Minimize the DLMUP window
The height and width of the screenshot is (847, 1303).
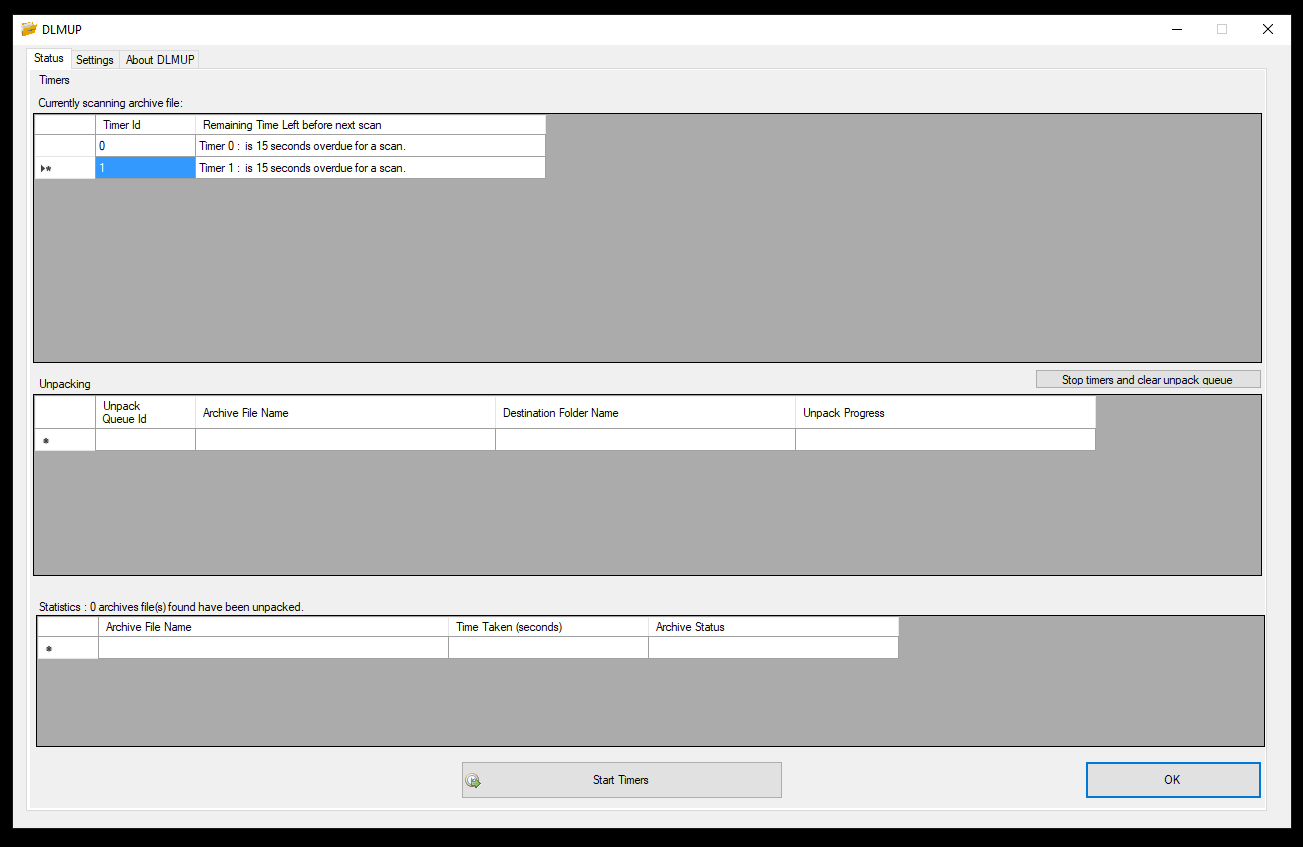click(1176, 29)
